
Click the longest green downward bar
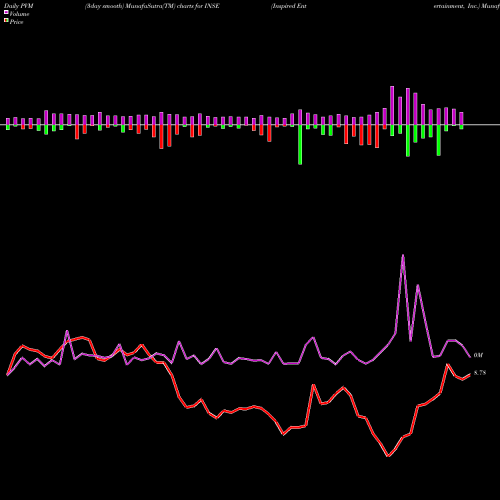(x=300, y=145)
